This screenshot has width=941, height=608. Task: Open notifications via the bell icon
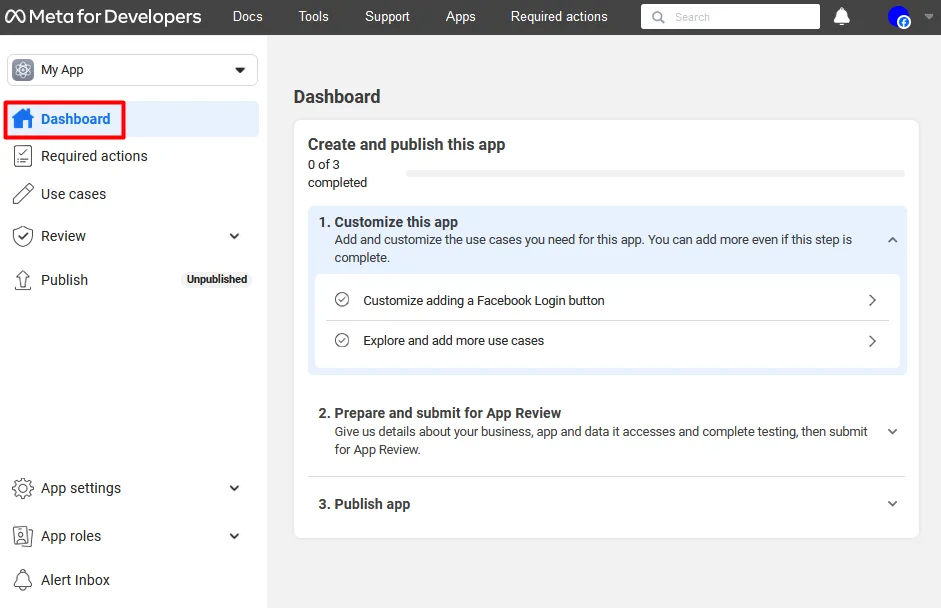pyautogui.click(x=841, y=16)
